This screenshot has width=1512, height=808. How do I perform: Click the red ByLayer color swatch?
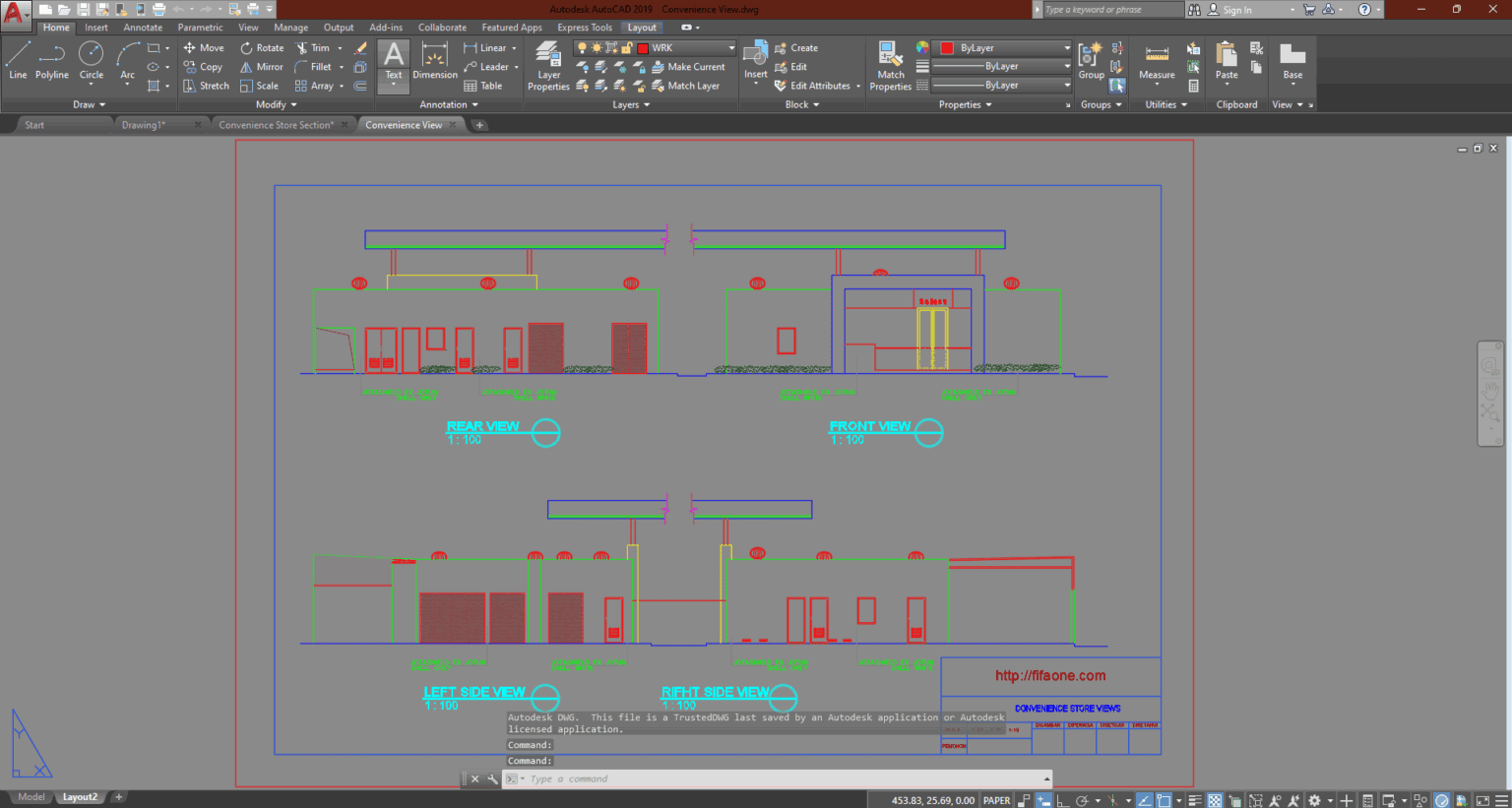click(948, 46)
